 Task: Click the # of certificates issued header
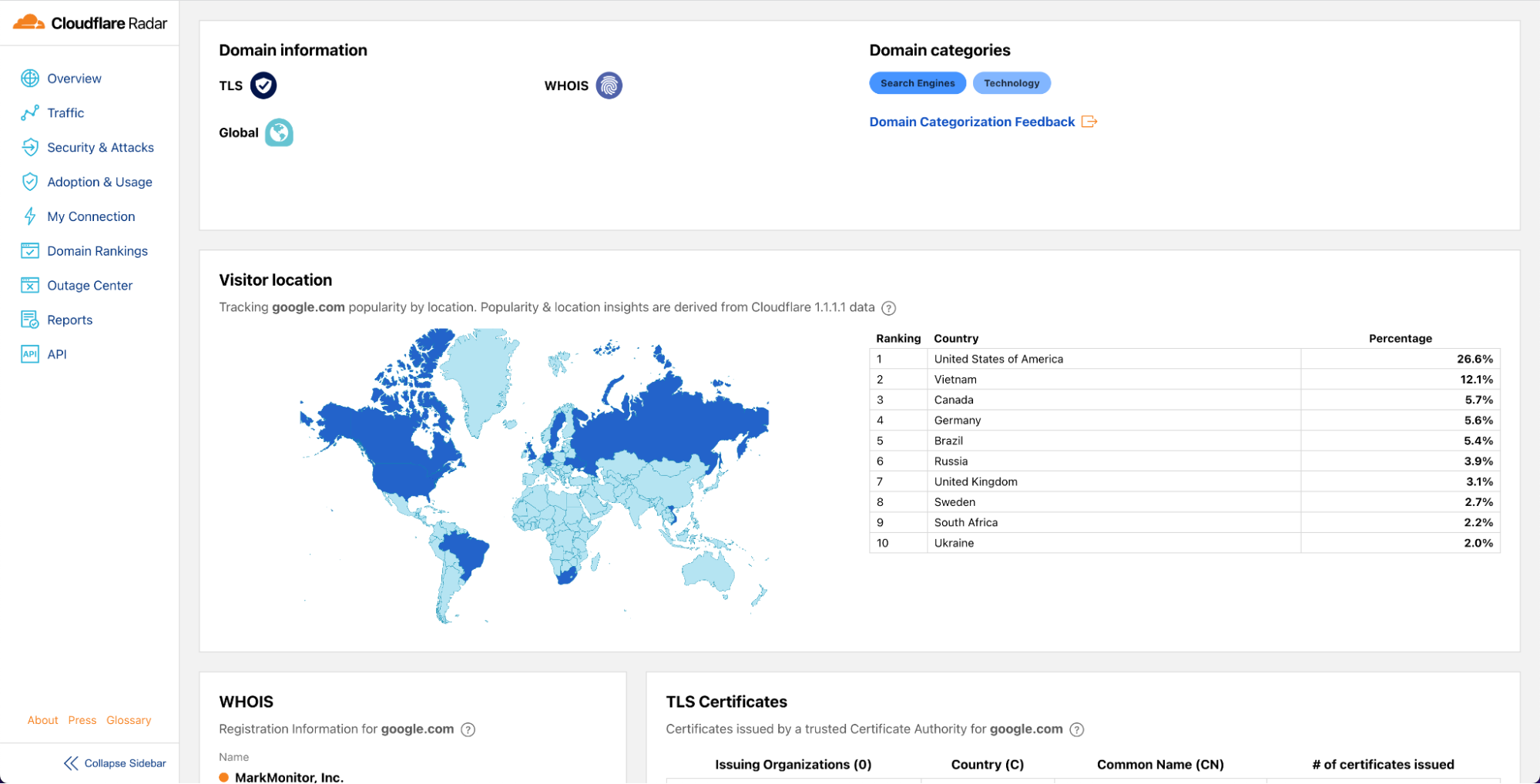[x=1383, y=766]
